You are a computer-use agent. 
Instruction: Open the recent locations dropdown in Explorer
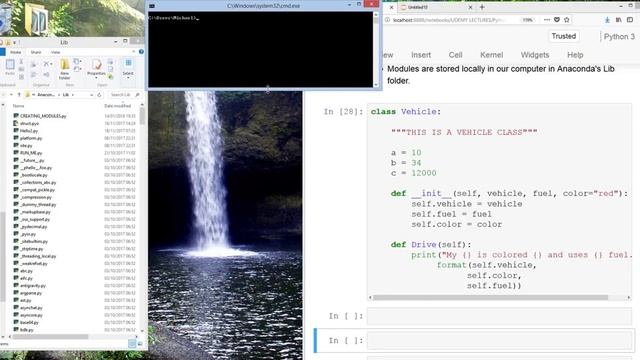[x=11, y=95]
